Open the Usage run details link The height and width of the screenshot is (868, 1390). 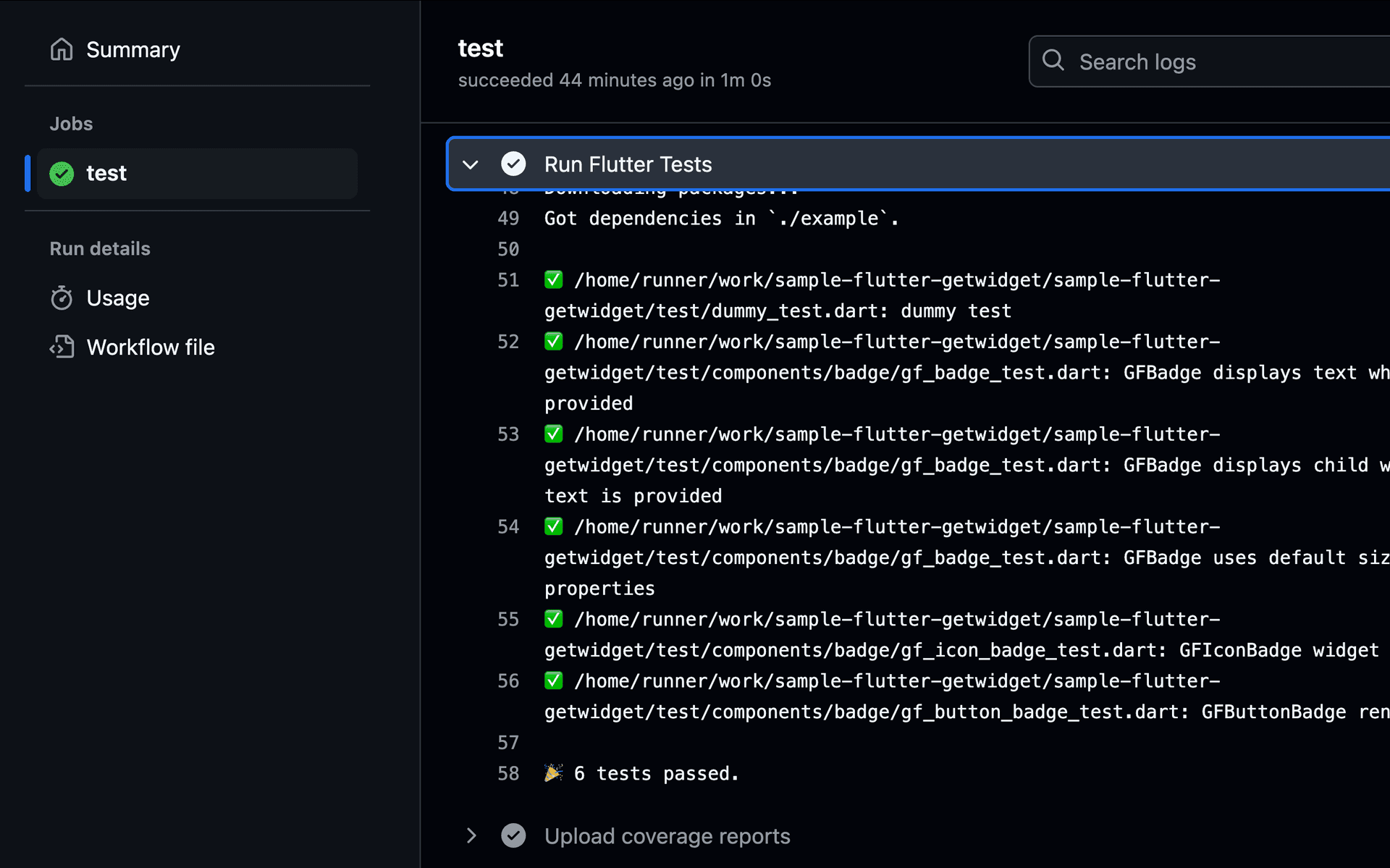117,298
